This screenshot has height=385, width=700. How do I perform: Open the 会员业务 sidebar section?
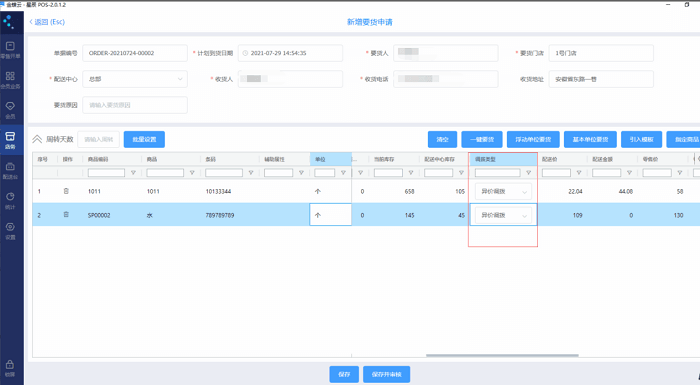[x=10, y=80]
